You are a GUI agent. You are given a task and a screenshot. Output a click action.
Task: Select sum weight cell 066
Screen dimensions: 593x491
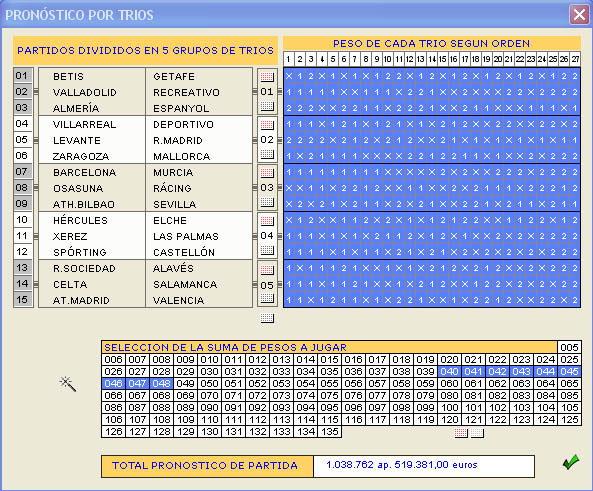tap(113, 396)
